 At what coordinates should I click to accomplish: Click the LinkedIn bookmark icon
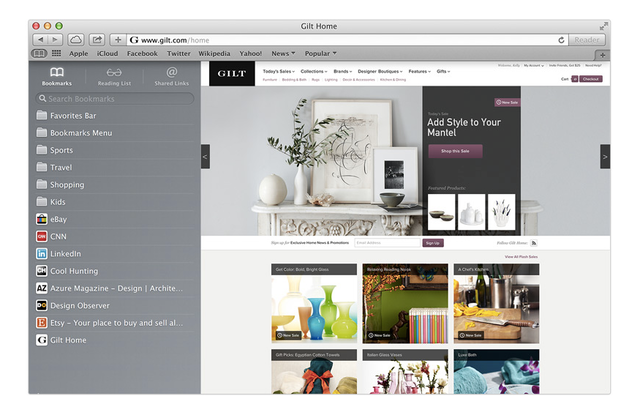pyautogui.click(x=42, y=254)
